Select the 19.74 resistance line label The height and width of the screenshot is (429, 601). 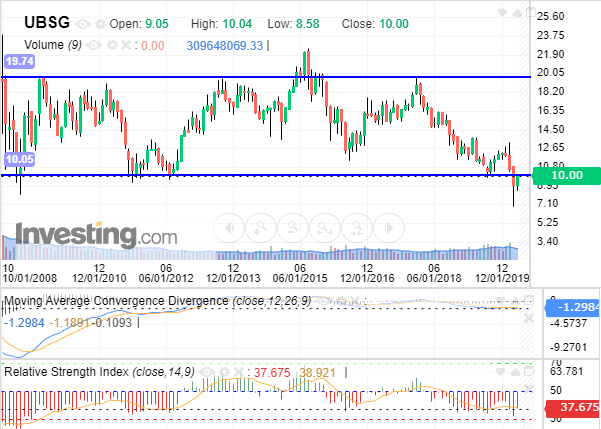(x=20, y=61)
